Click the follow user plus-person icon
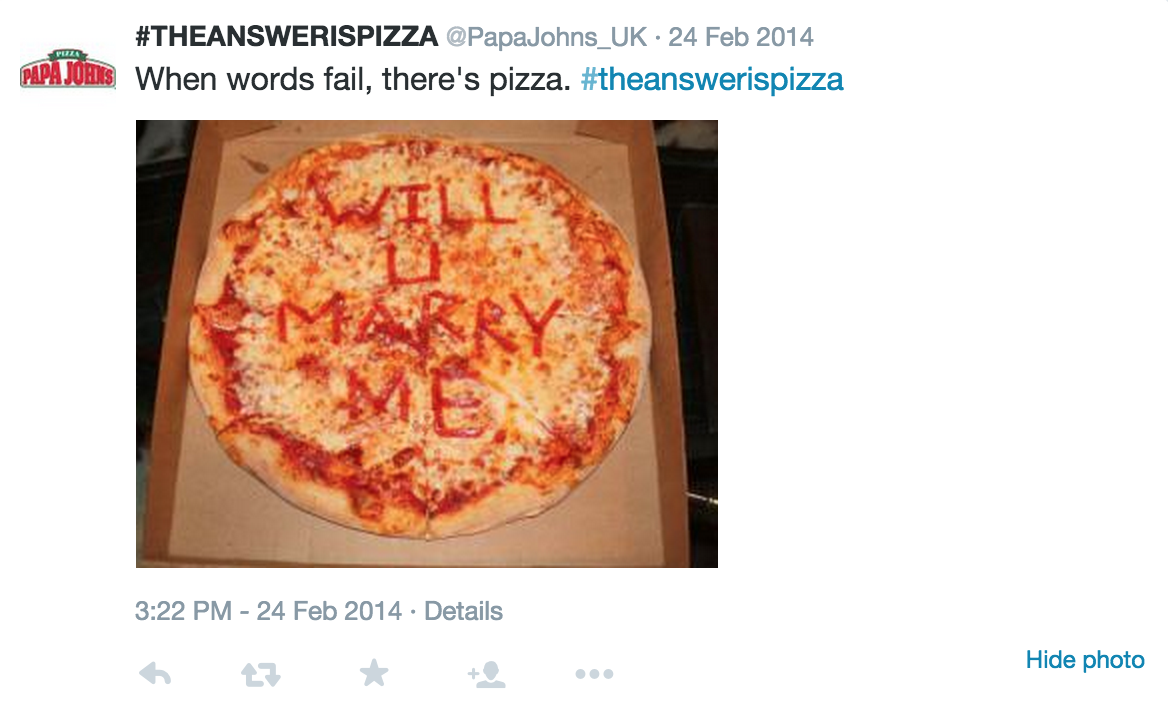Viewport: 1168px width, 716px height. coord(487,674)
